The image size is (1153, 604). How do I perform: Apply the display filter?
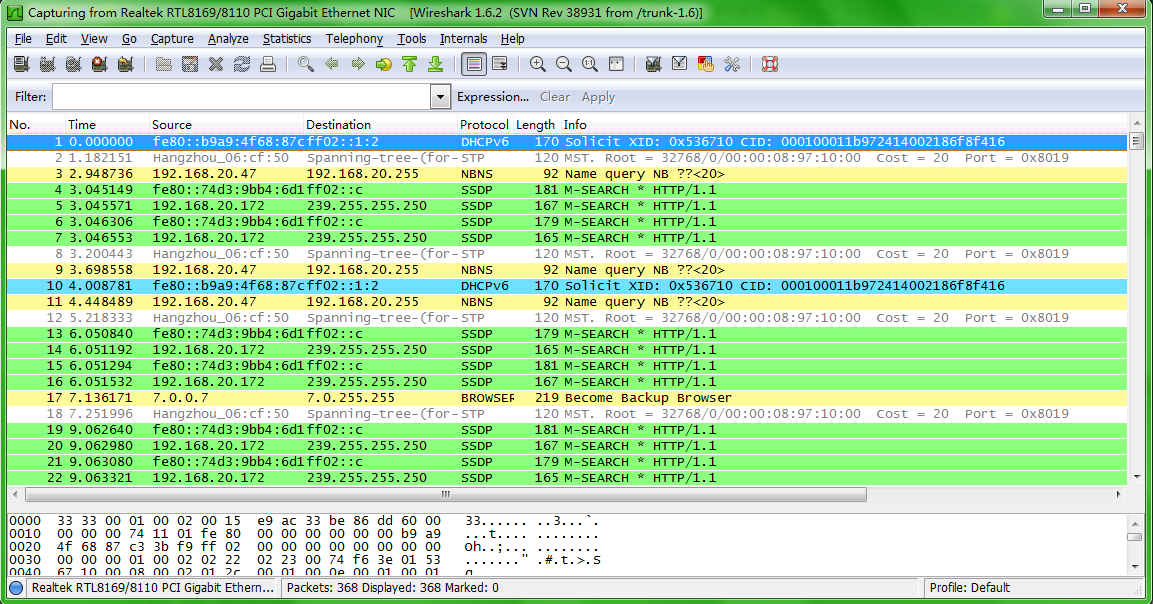[x=598, y=97]
